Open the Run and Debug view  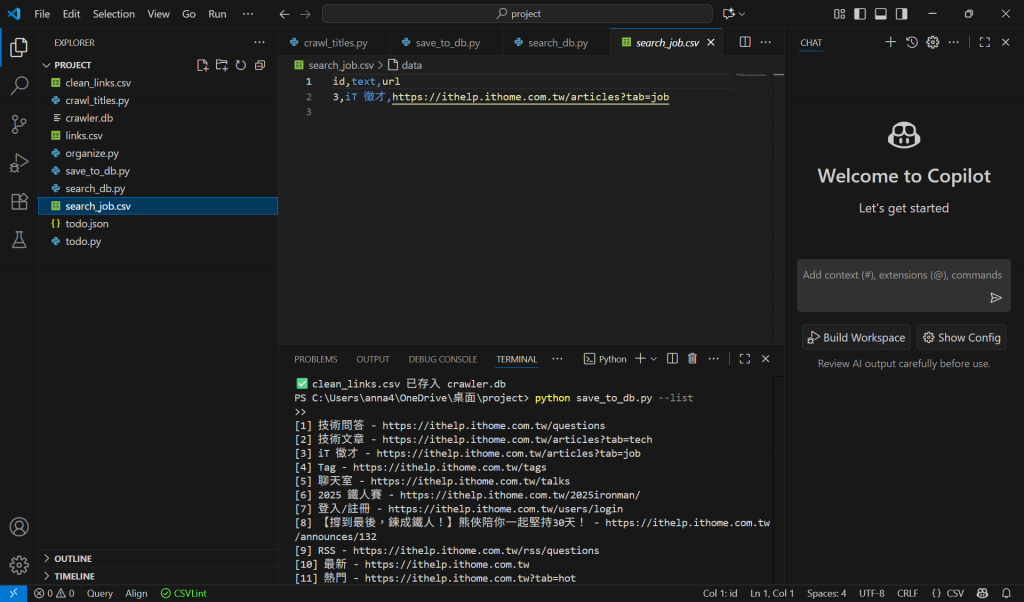(x=19, y=163)
